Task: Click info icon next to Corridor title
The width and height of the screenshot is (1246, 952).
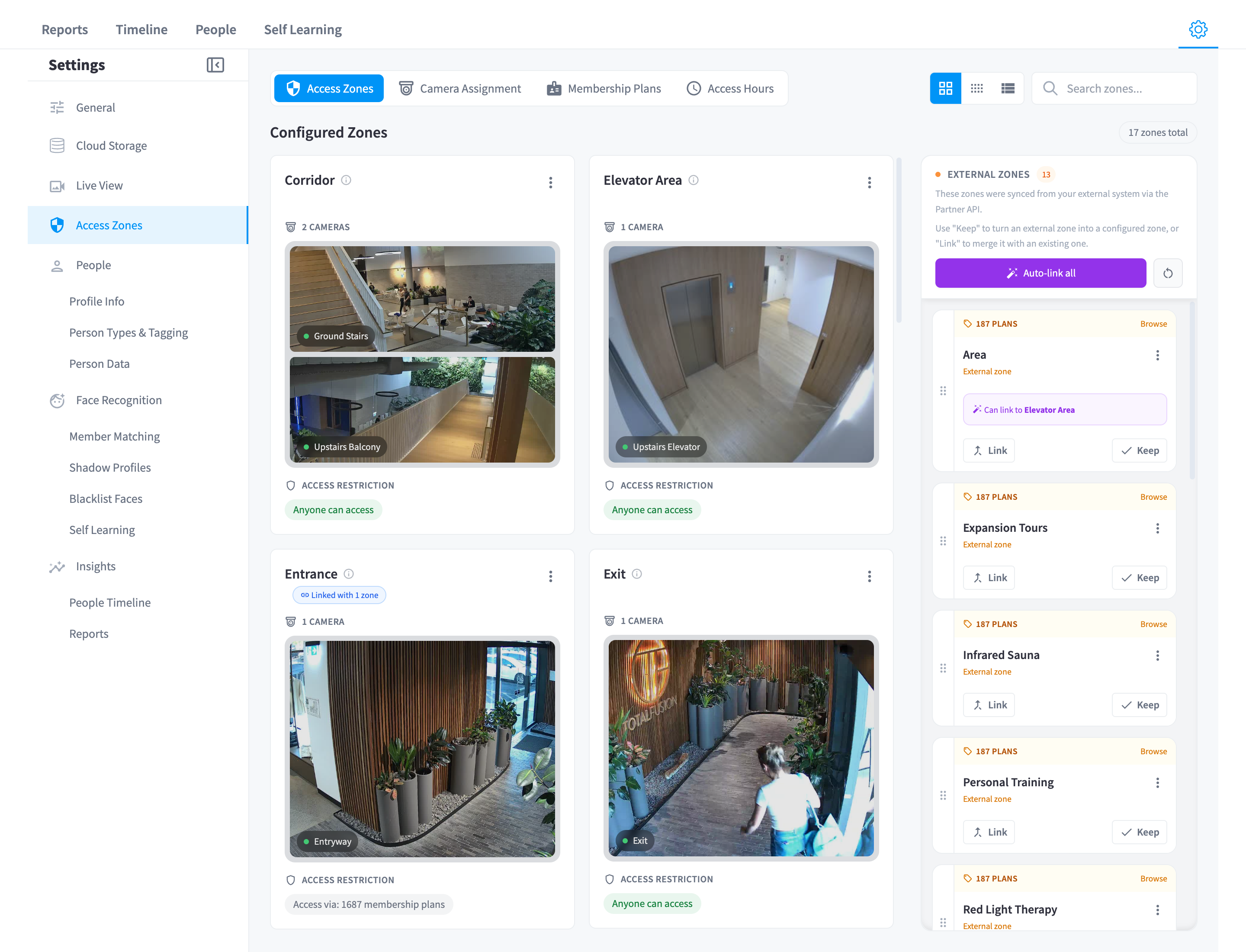Action: point(346,180)
